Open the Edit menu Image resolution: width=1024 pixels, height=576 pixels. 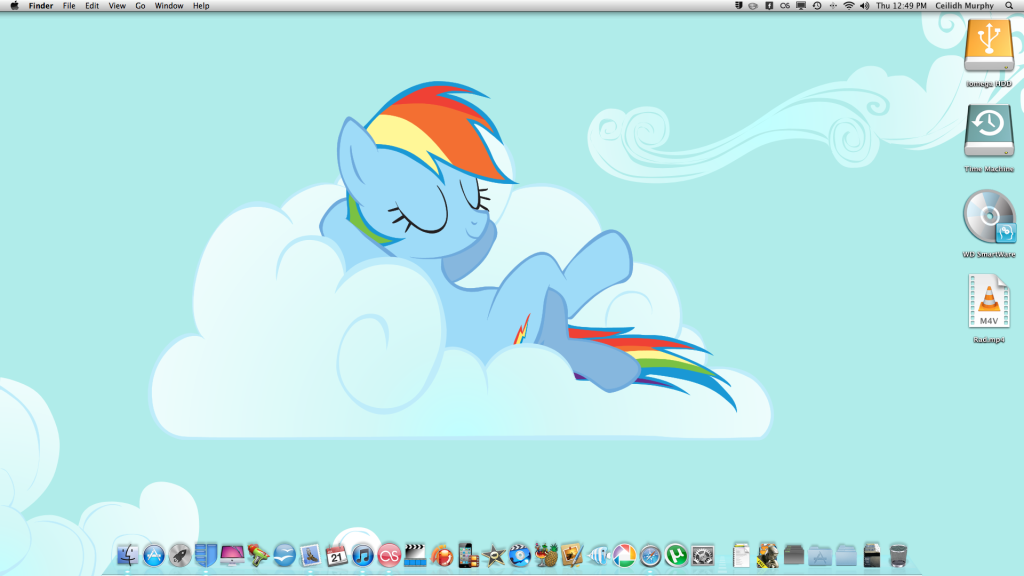coord(92,5)
